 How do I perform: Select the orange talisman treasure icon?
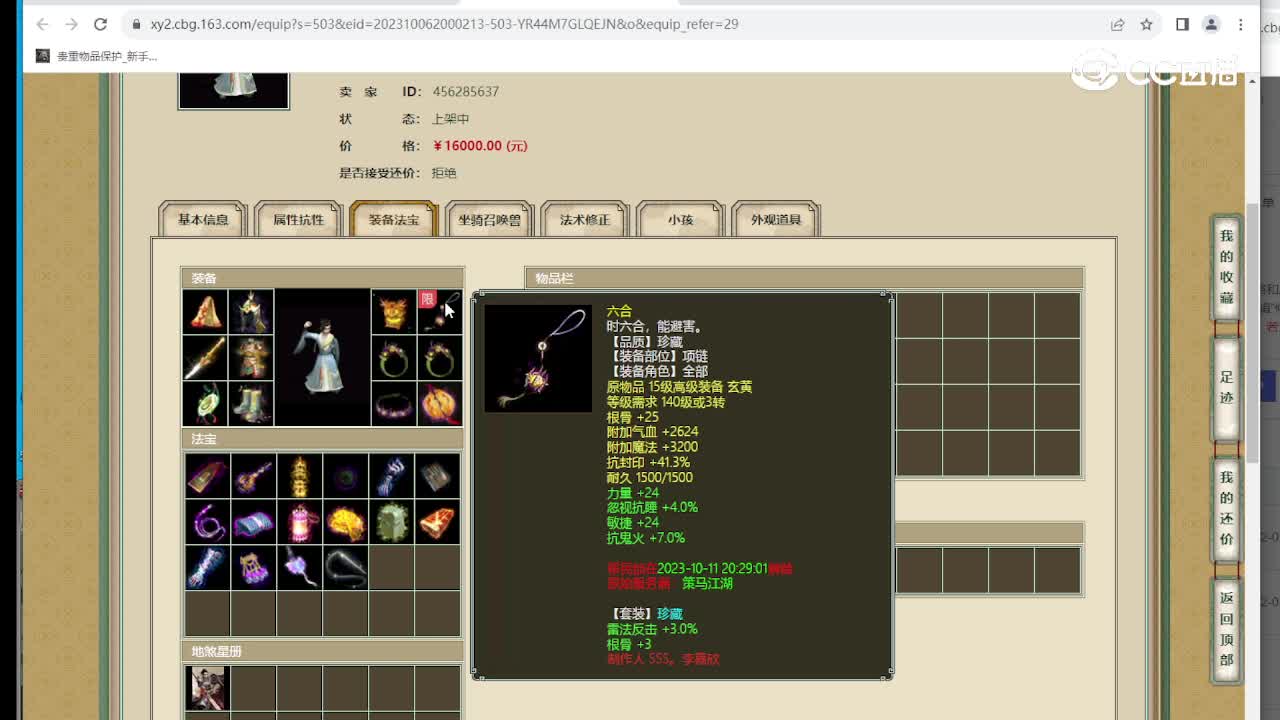click(x=437, y=522)
